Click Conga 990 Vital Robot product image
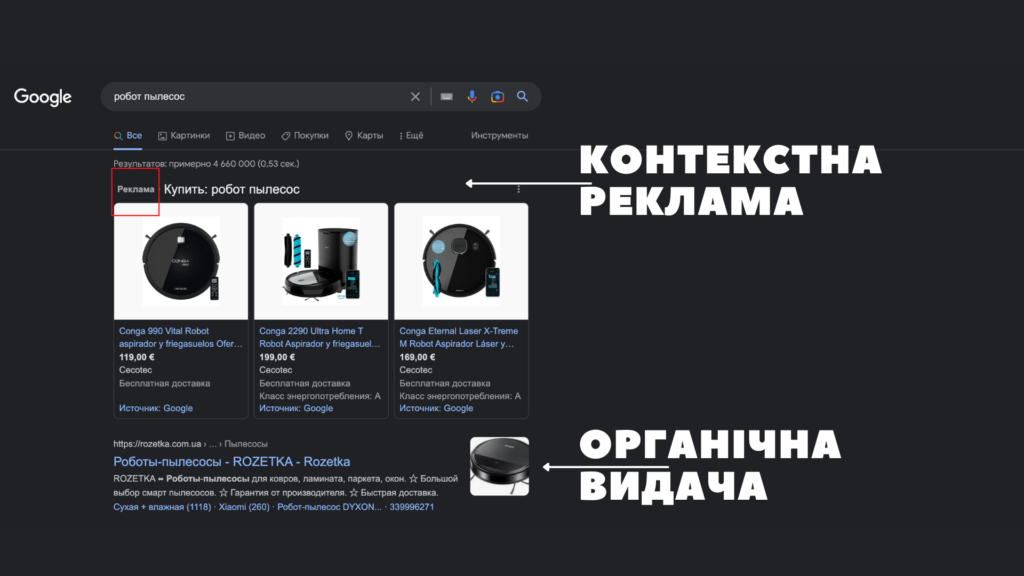Viewport: 1024px width, 576px height. (x=181, y=261)
